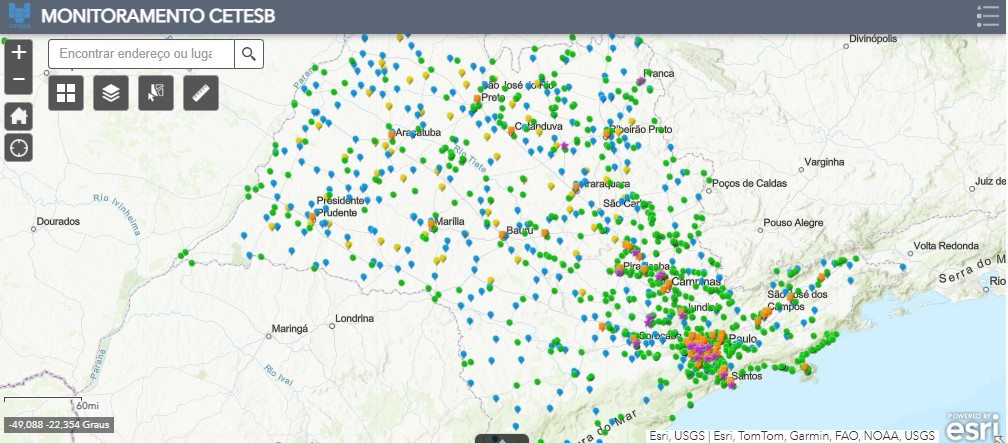Find my location with the crosshair button
Screen dimensions: 1008x443
(19, 148)
